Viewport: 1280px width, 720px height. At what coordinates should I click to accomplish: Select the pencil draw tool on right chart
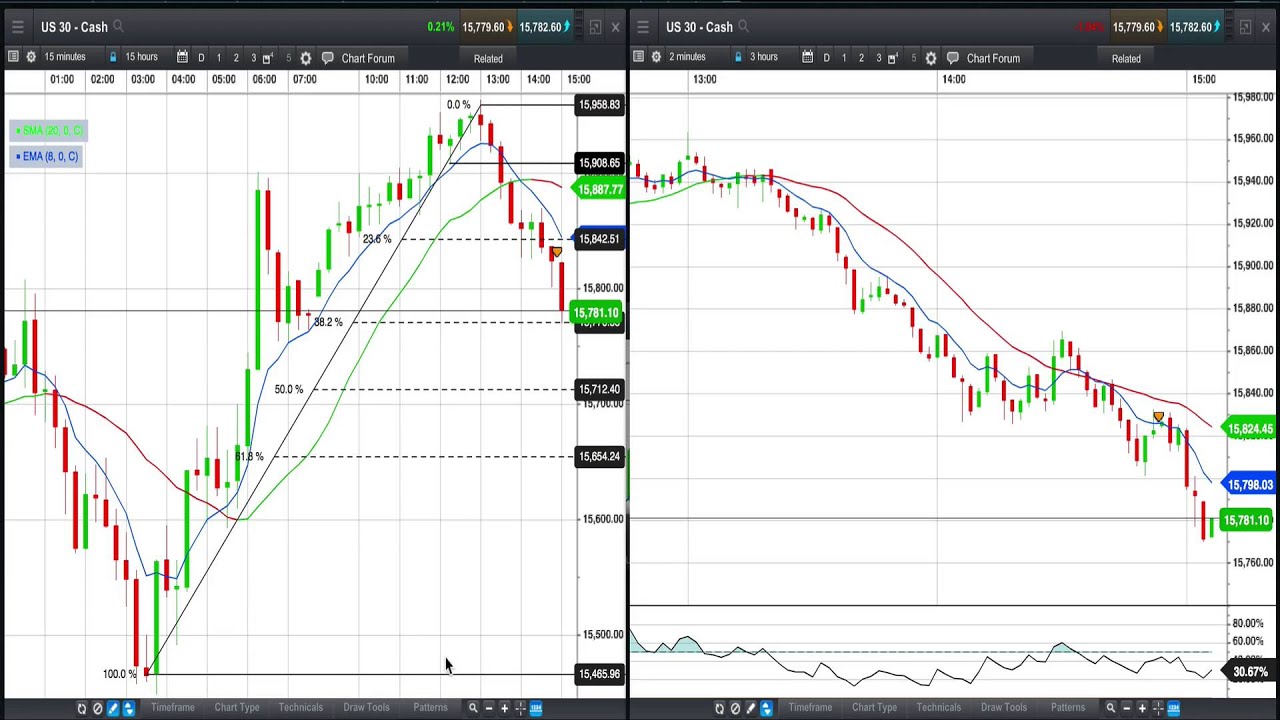750,708
